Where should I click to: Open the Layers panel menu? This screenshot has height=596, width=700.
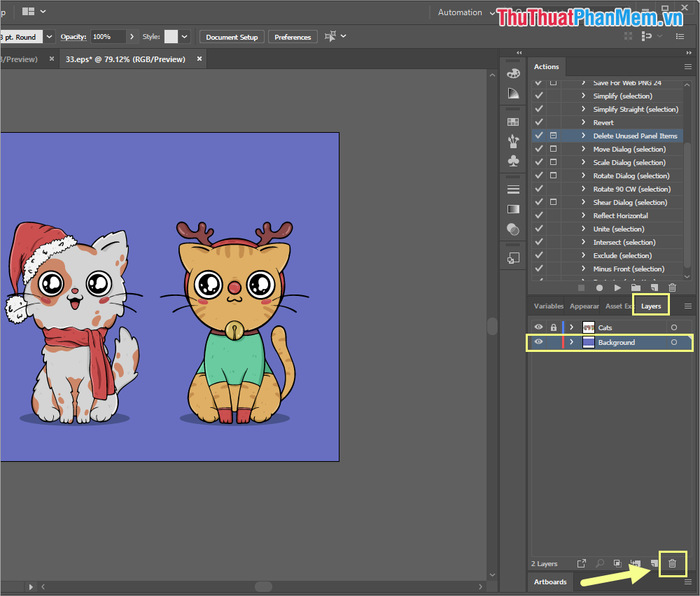688,306
